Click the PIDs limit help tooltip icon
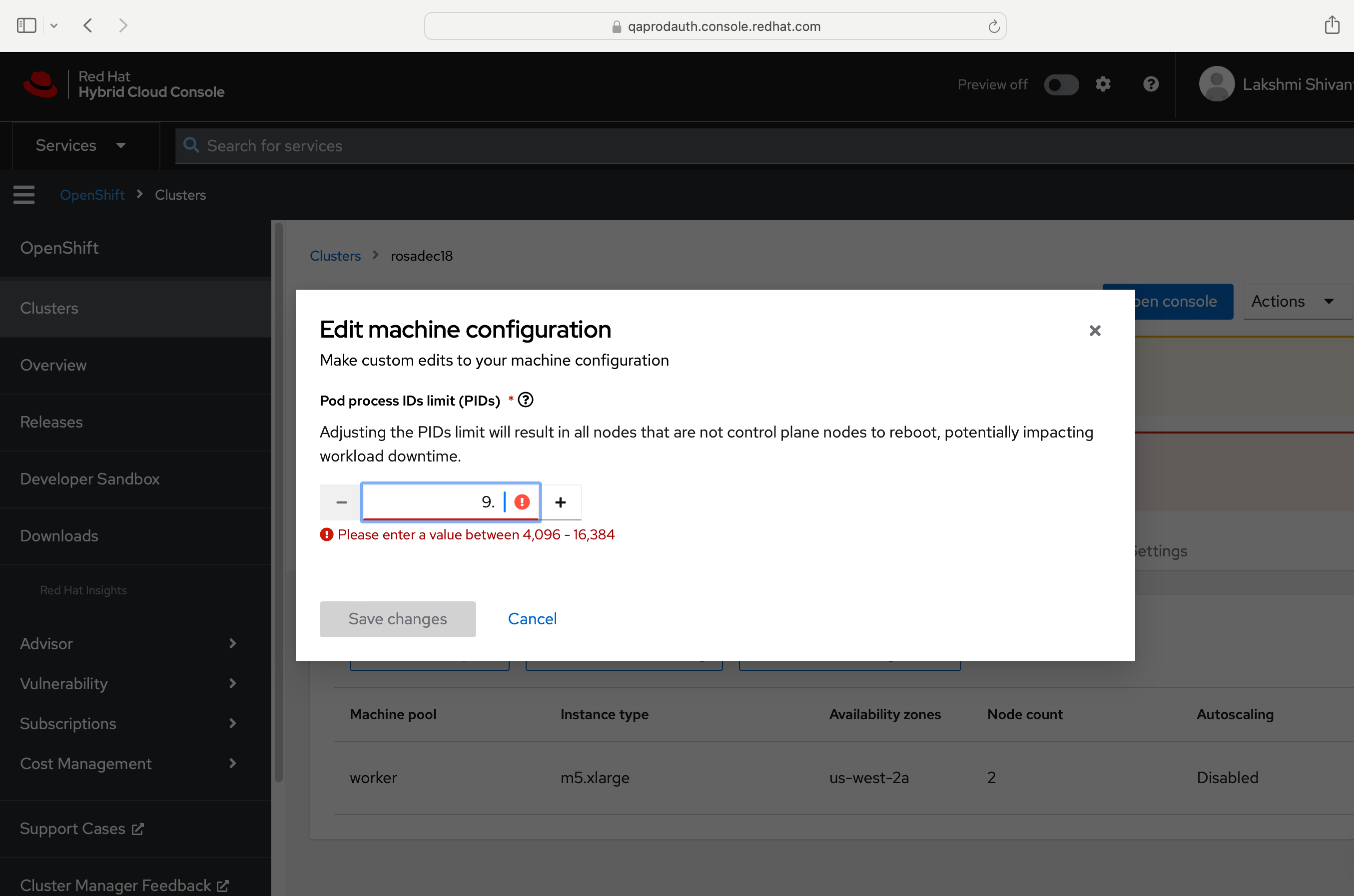Image resolution: width=1354 pixels, height=896 pixels. [x=525, y=400]
